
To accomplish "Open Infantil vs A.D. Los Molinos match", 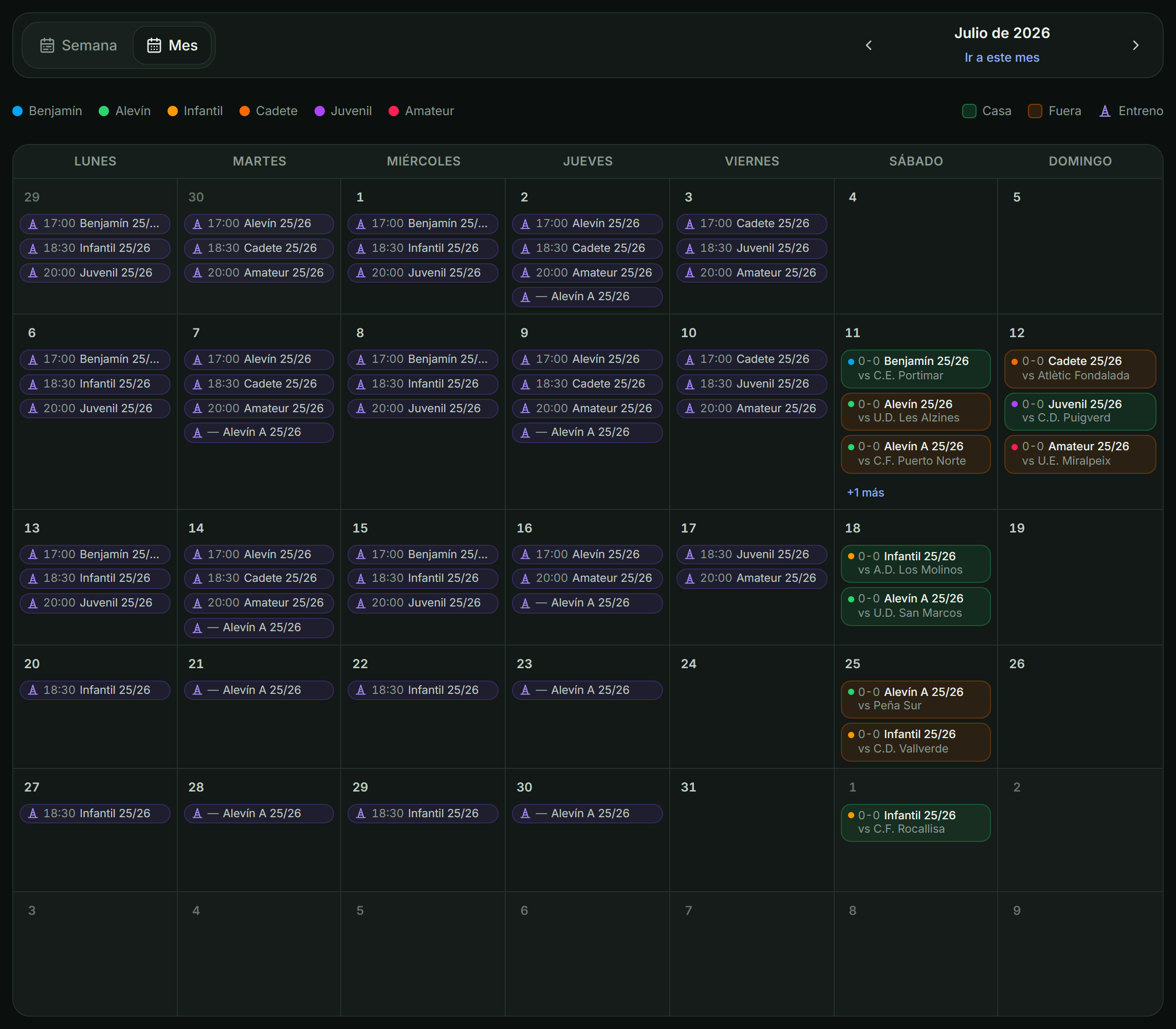I will 916,563.
